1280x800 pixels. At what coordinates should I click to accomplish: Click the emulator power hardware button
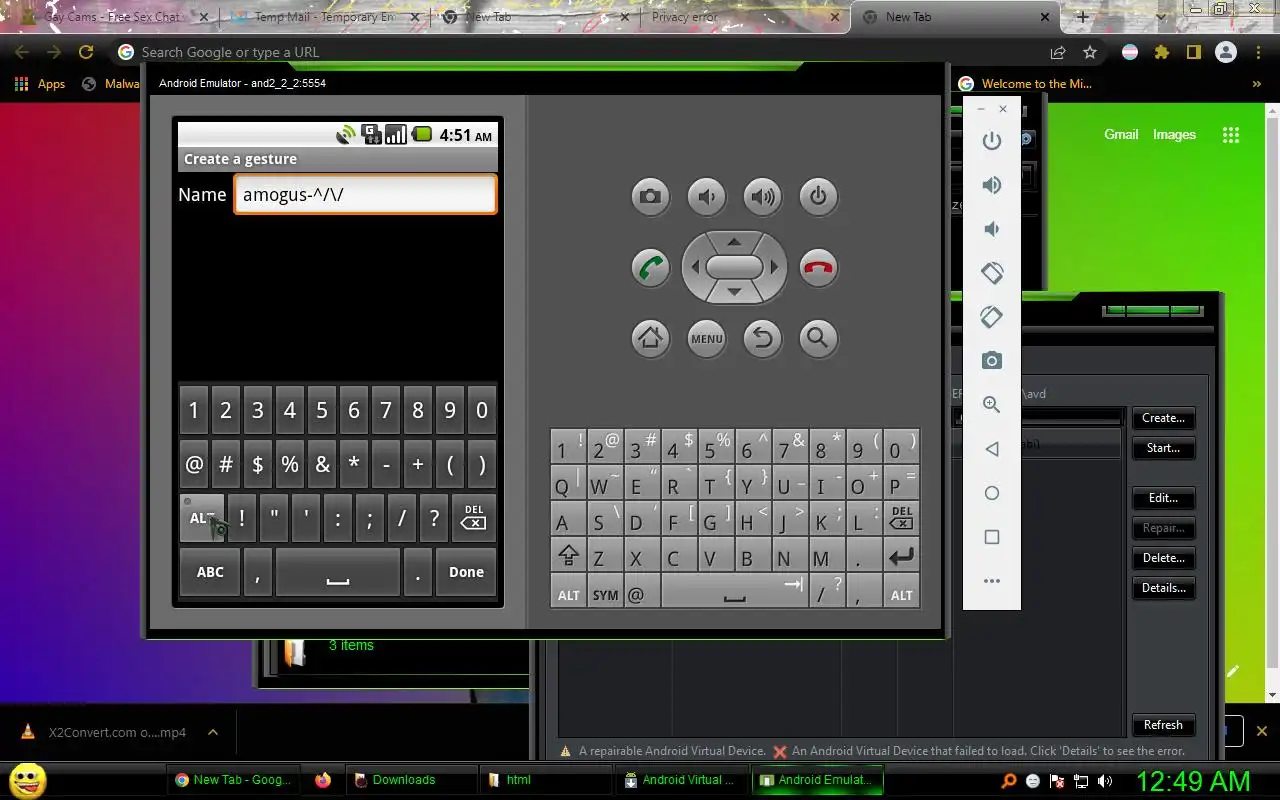click(x=818, y=196)
